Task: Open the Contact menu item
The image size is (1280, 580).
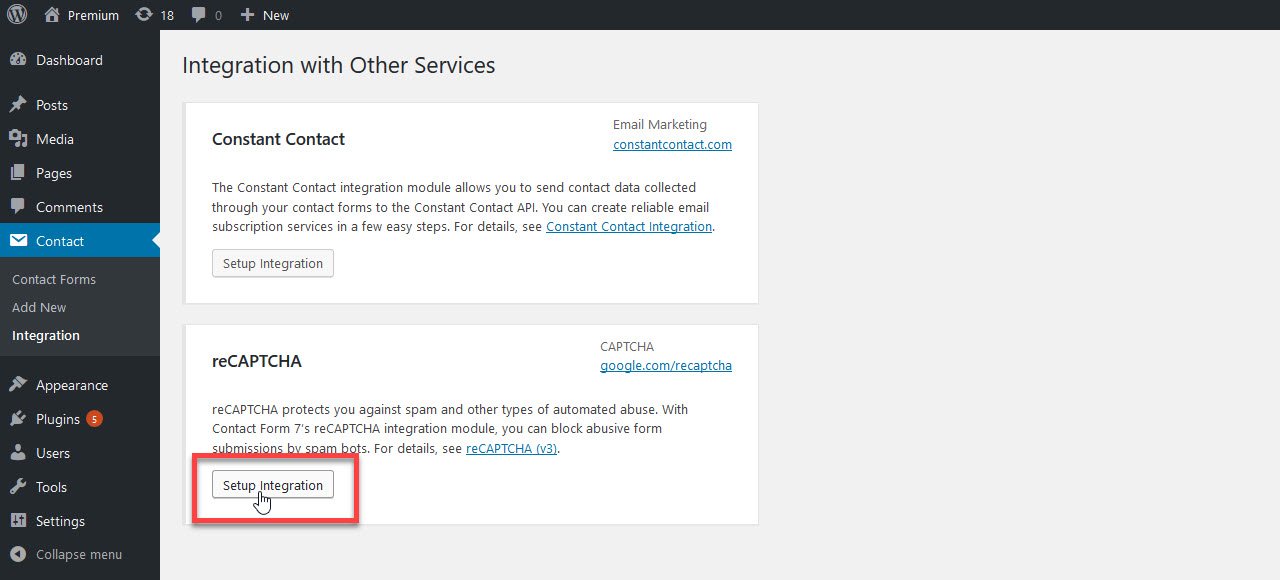Action: (x=60, y=241)
